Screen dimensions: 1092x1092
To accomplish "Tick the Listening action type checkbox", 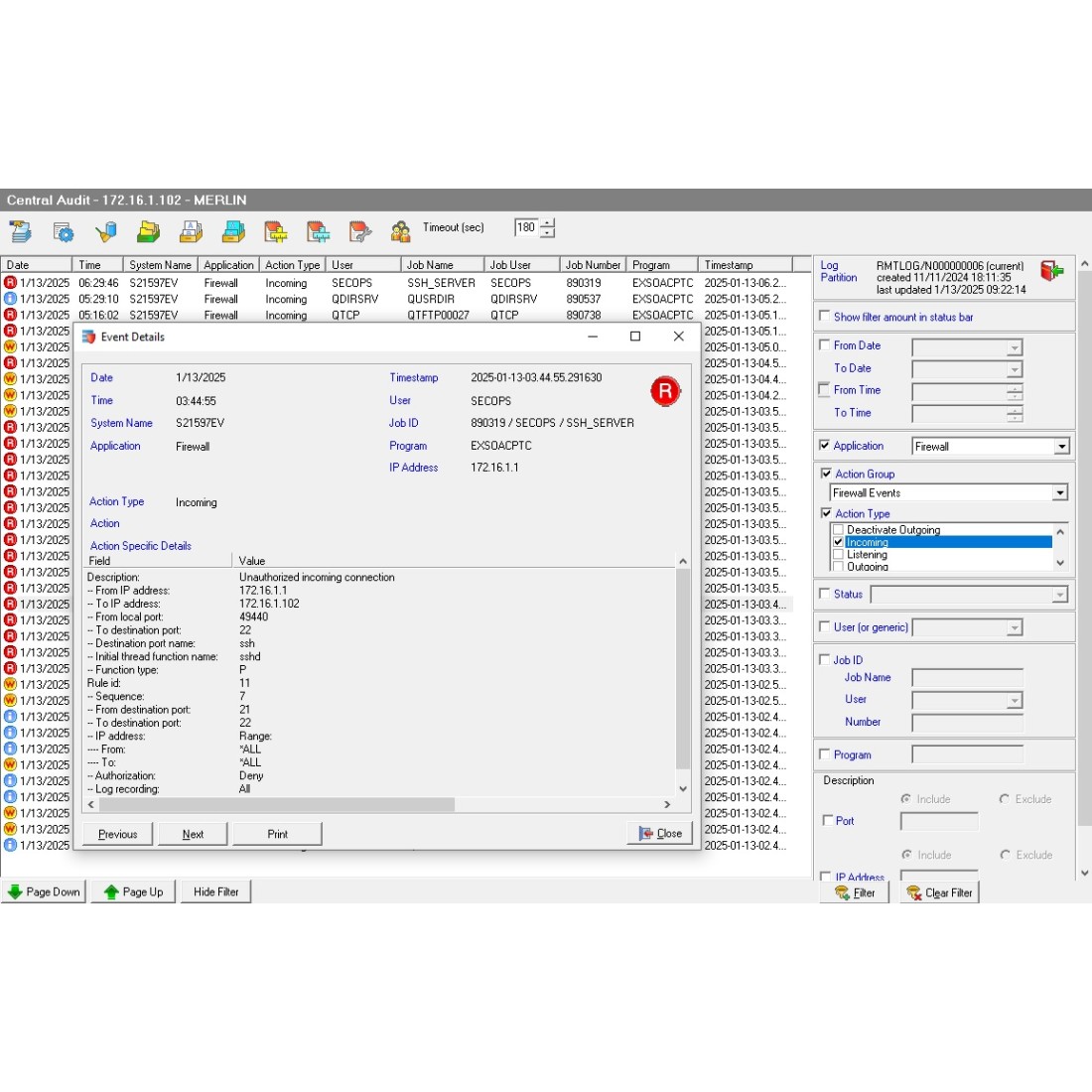I will (839, 555).
